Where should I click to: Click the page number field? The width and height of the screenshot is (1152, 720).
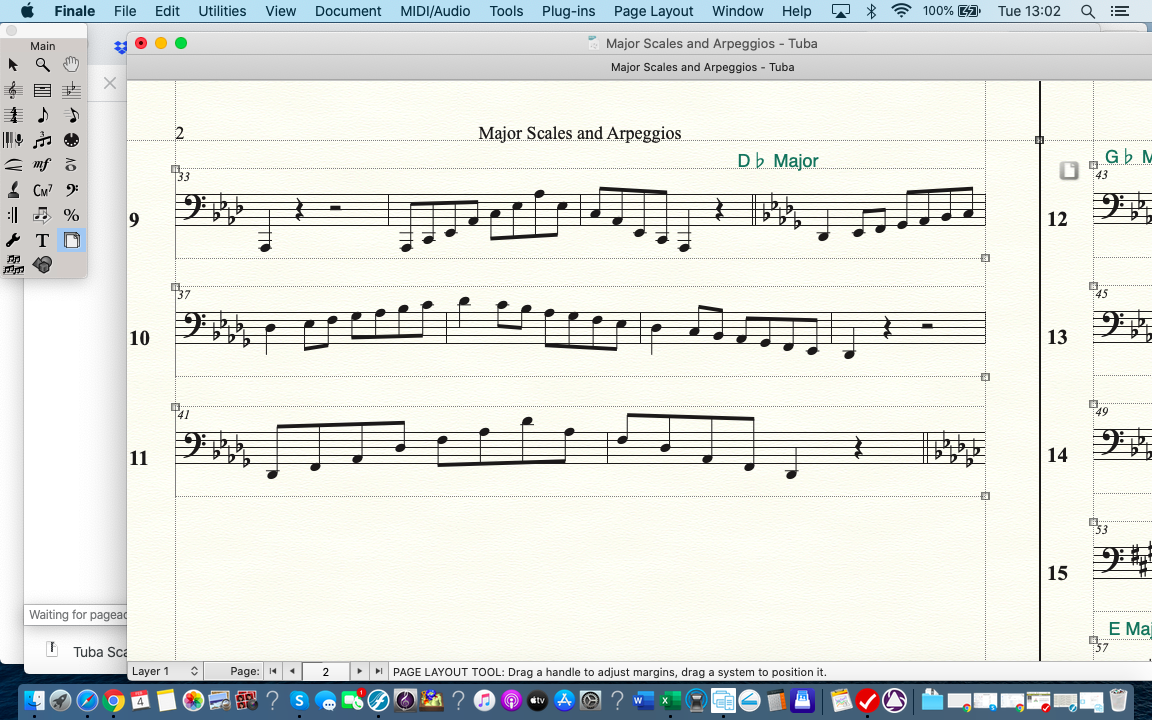[325, 671]
